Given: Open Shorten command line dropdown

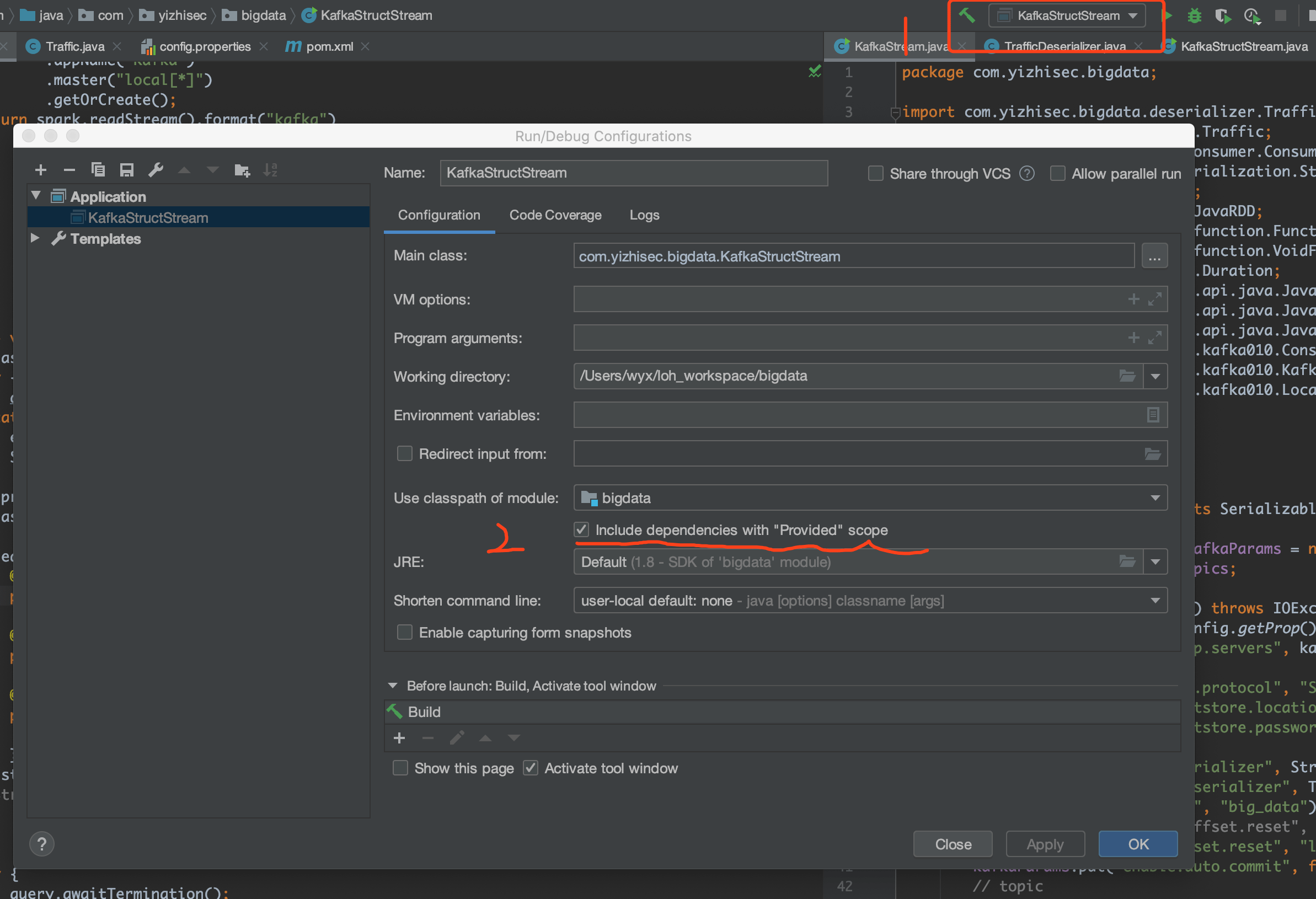Looking at the screenshot, I should click(1155, 600).
